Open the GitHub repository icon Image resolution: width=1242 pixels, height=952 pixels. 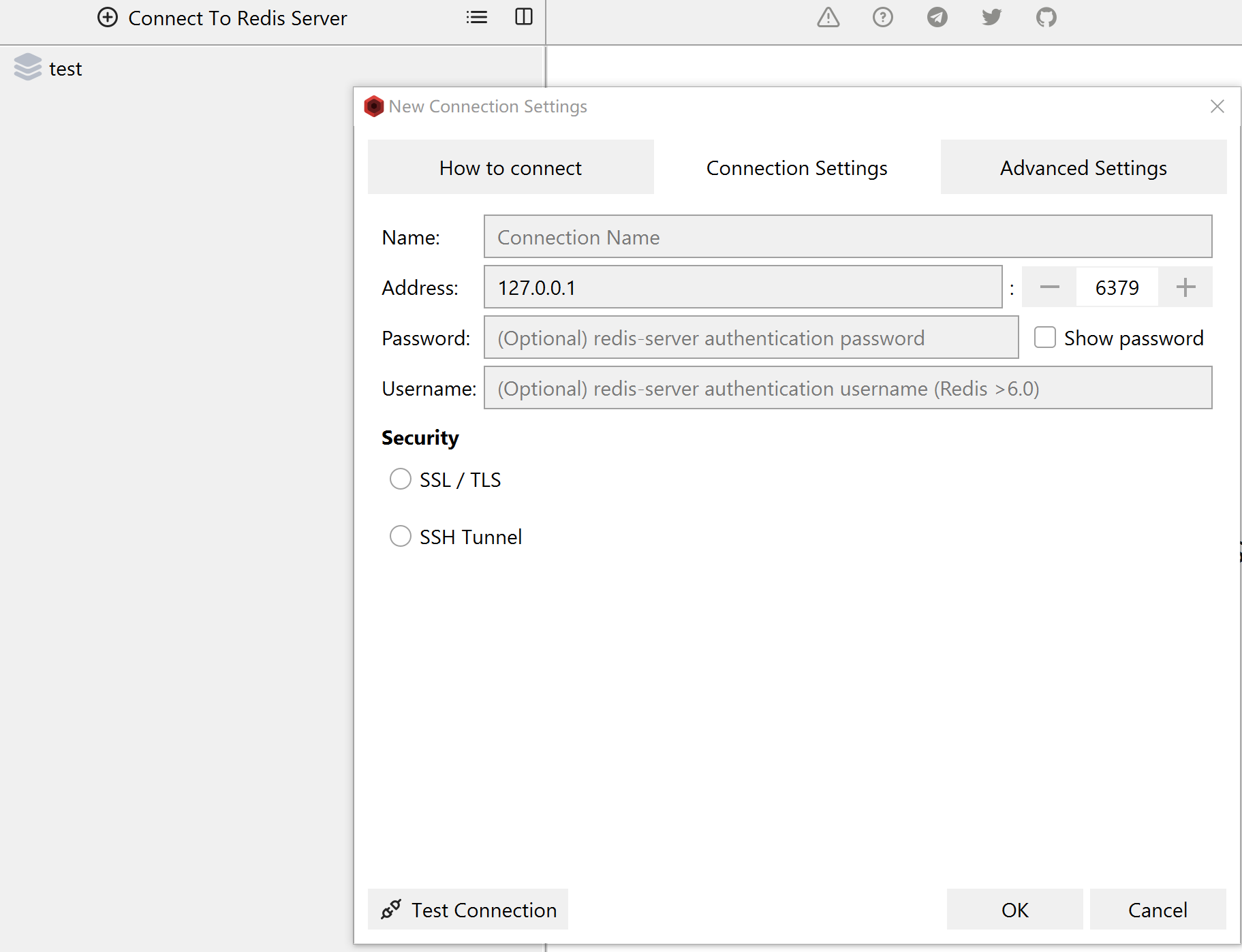1046,17
